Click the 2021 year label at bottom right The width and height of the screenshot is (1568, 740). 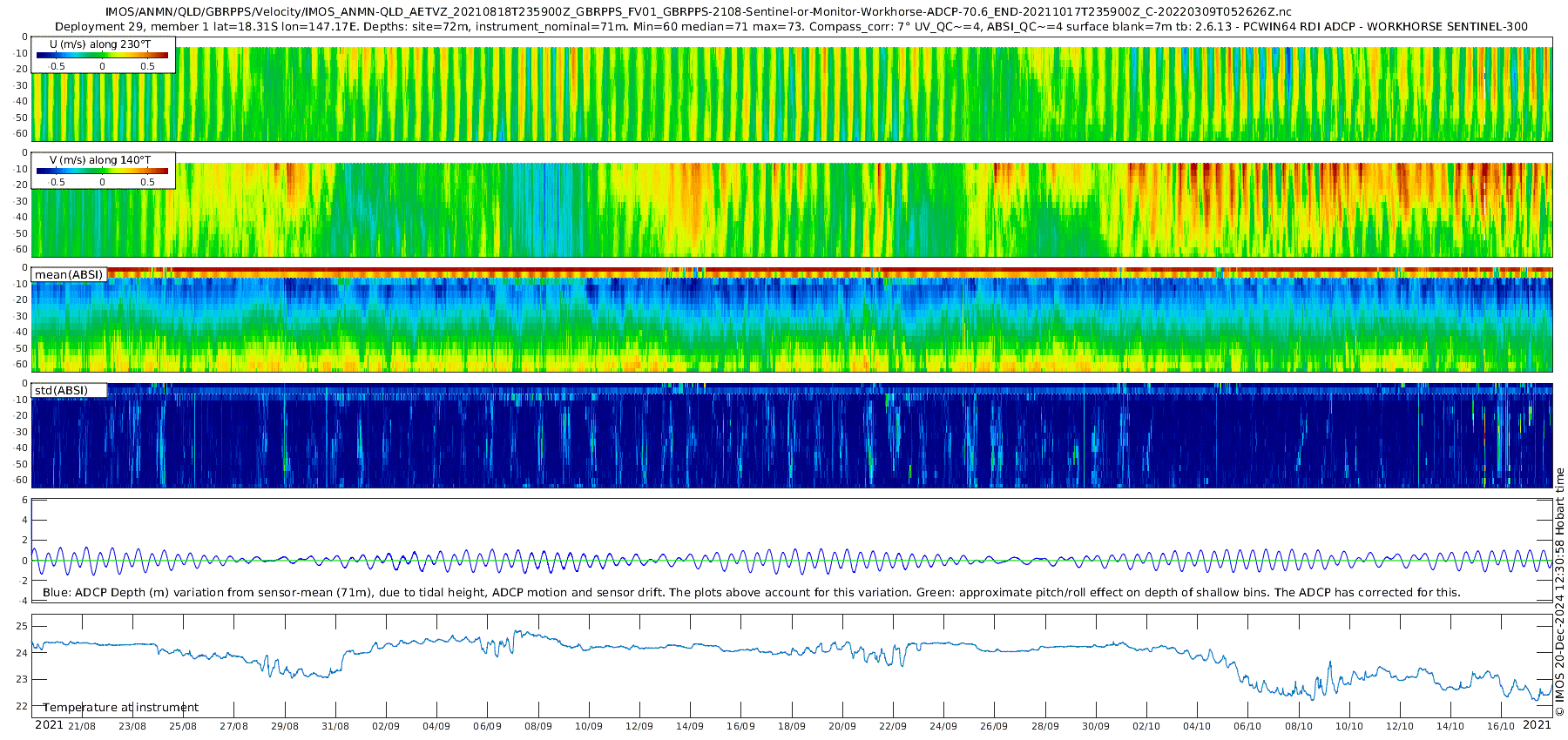coord(1538,725)
